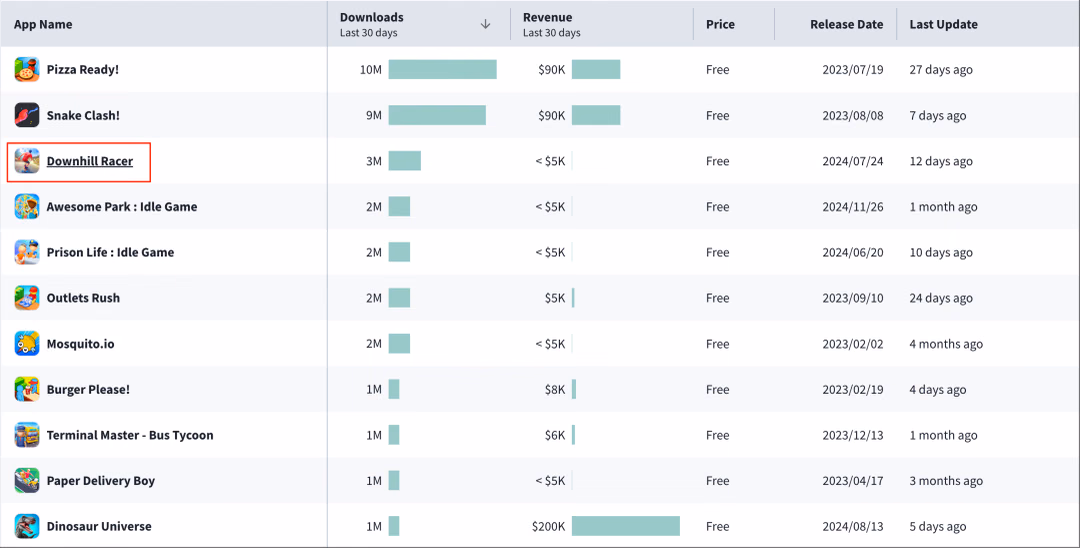Image resolution: width=1080 pixels, height=548 pixels.
Task: Click release date 2023/02/19
Action: pos(853,389)
